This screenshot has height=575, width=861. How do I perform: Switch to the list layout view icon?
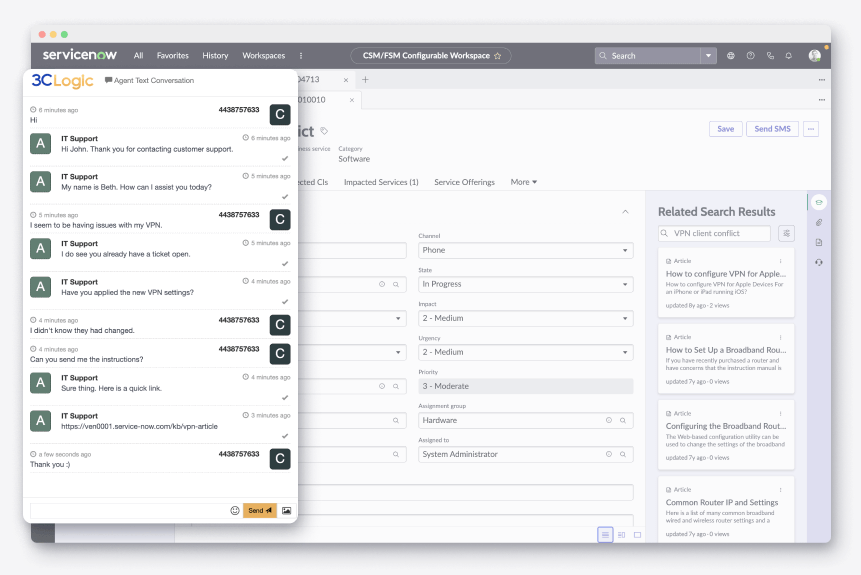point(605,534)
